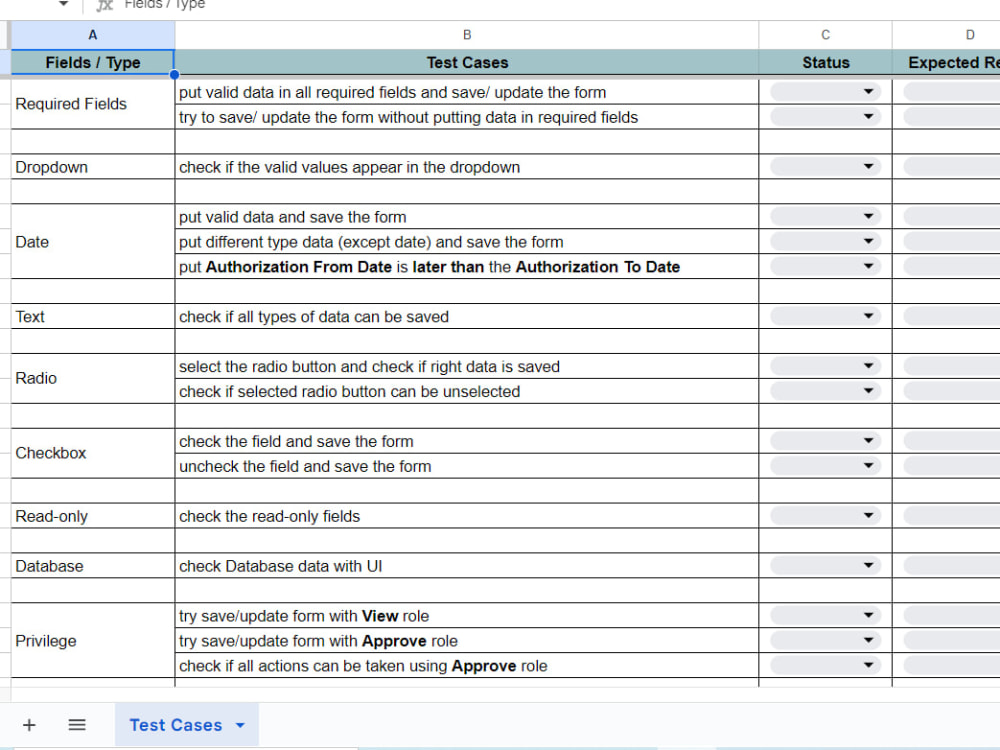
Task: Click 'try save/update form with View role' cell
Action: pos(467,616)
